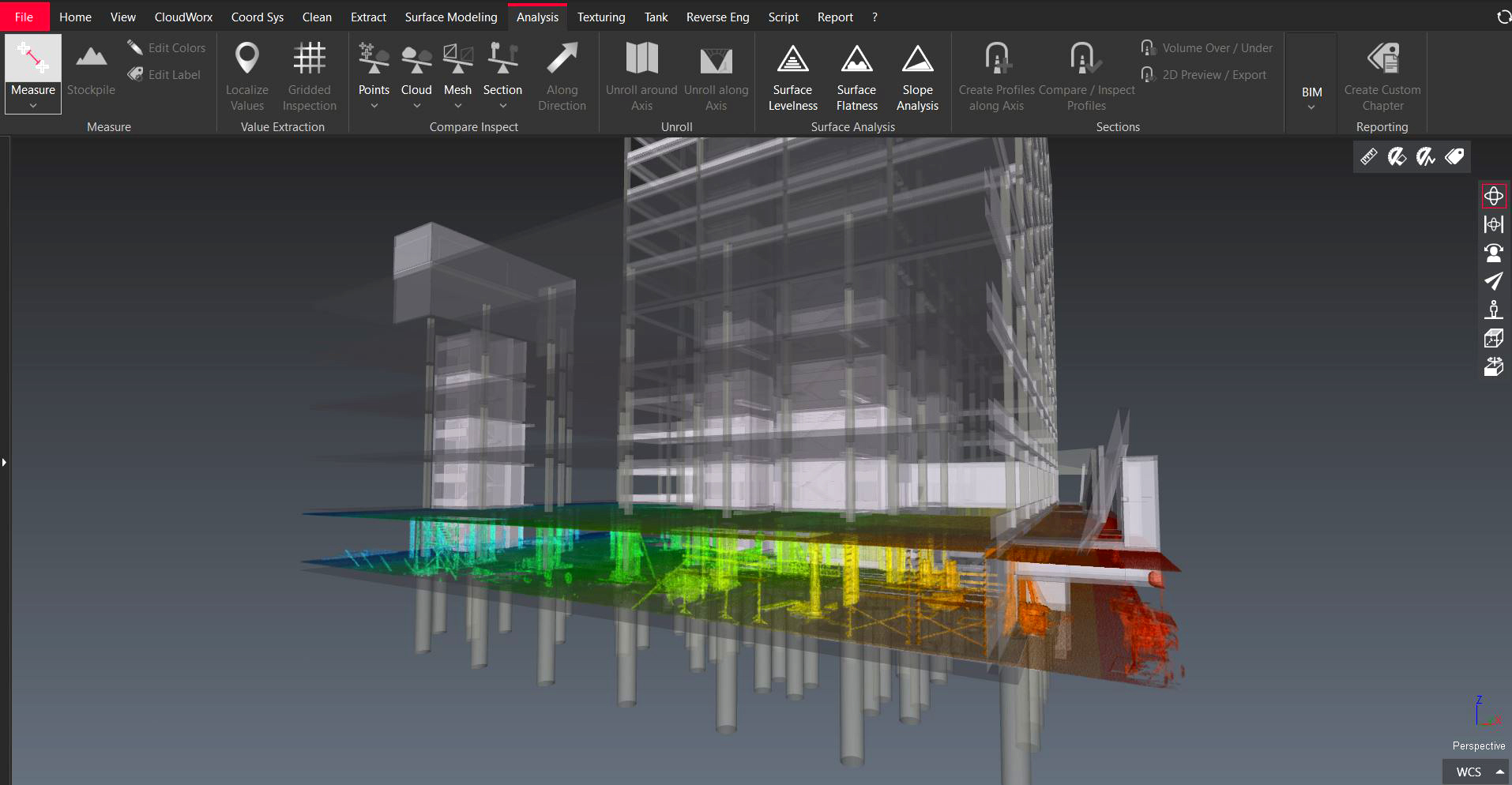Choose the paper-plane fly navigation icon

click(1493, 281)
